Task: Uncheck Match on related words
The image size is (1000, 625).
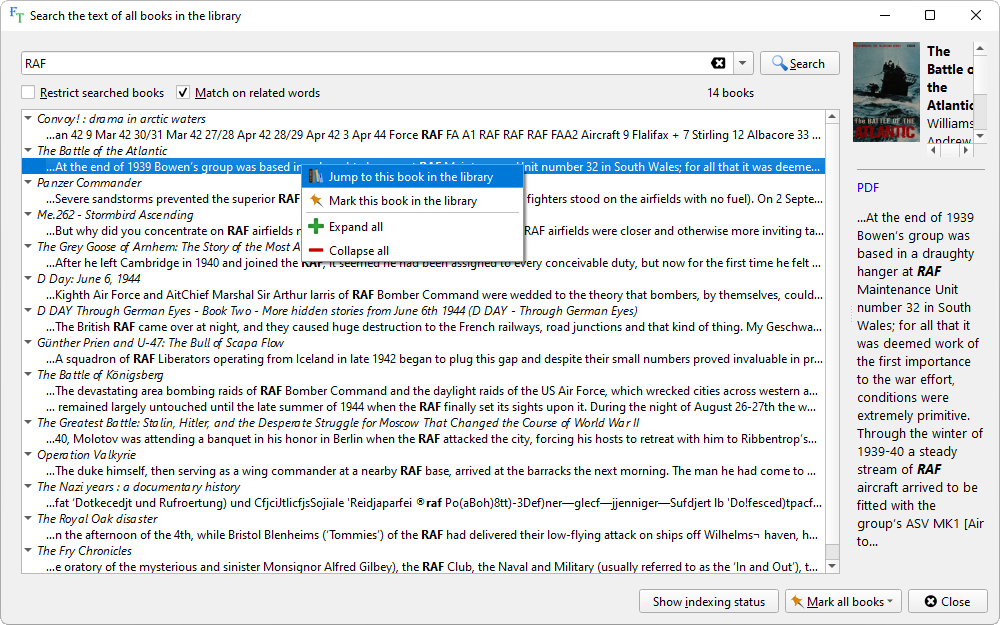Action: coord(183,93)
